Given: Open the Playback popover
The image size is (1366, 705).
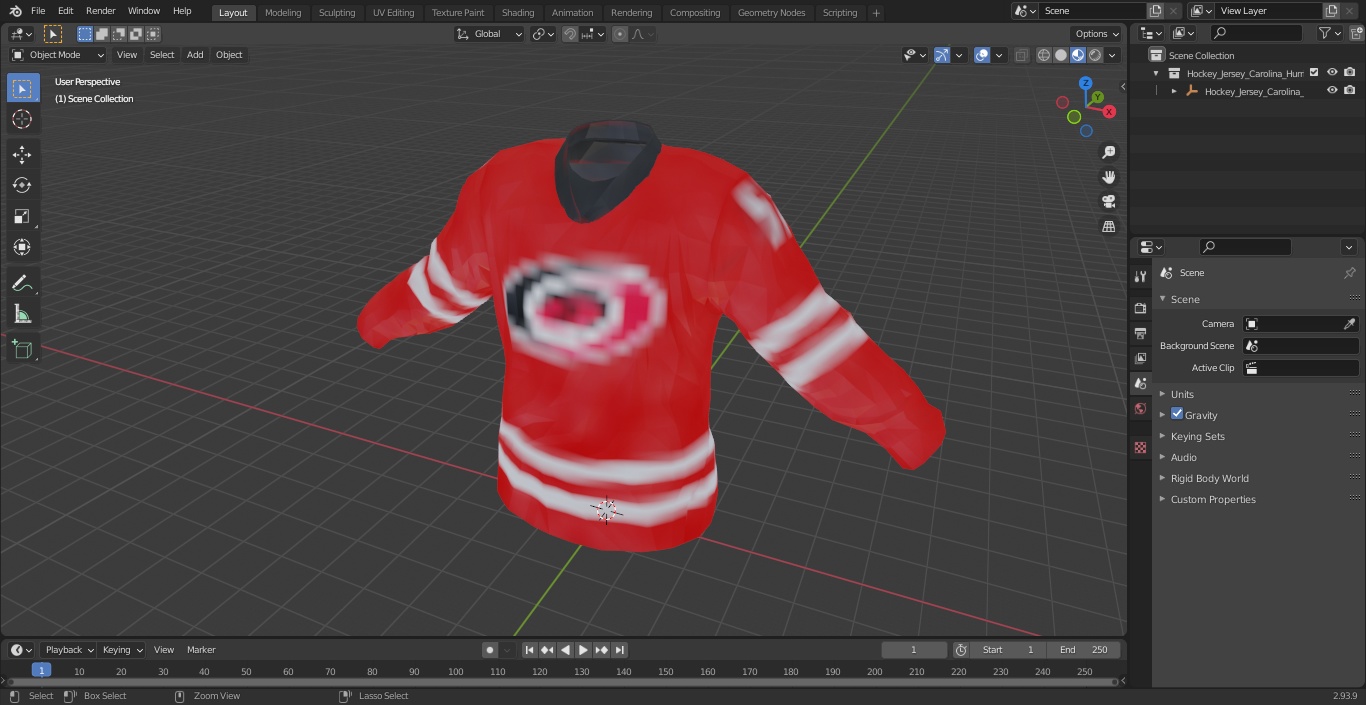Looking at the screenshot, I should coord(69,650).
